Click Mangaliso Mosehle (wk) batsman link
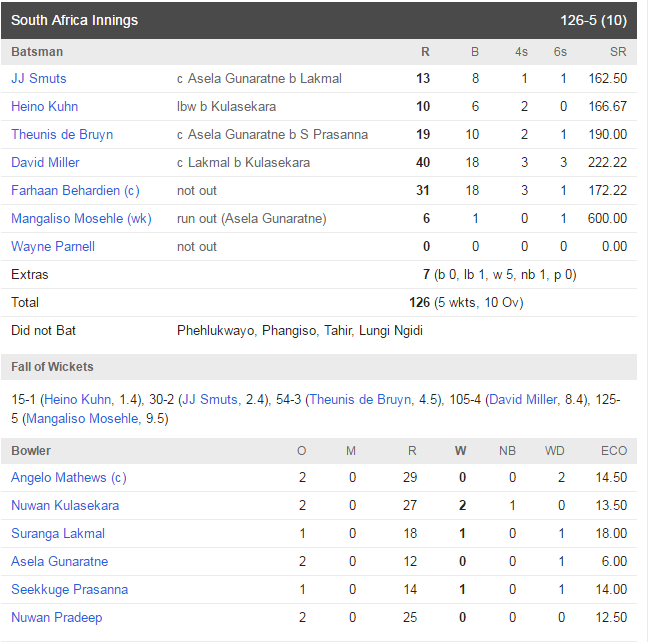Screen dimensions: 648x642 (81, 218)
